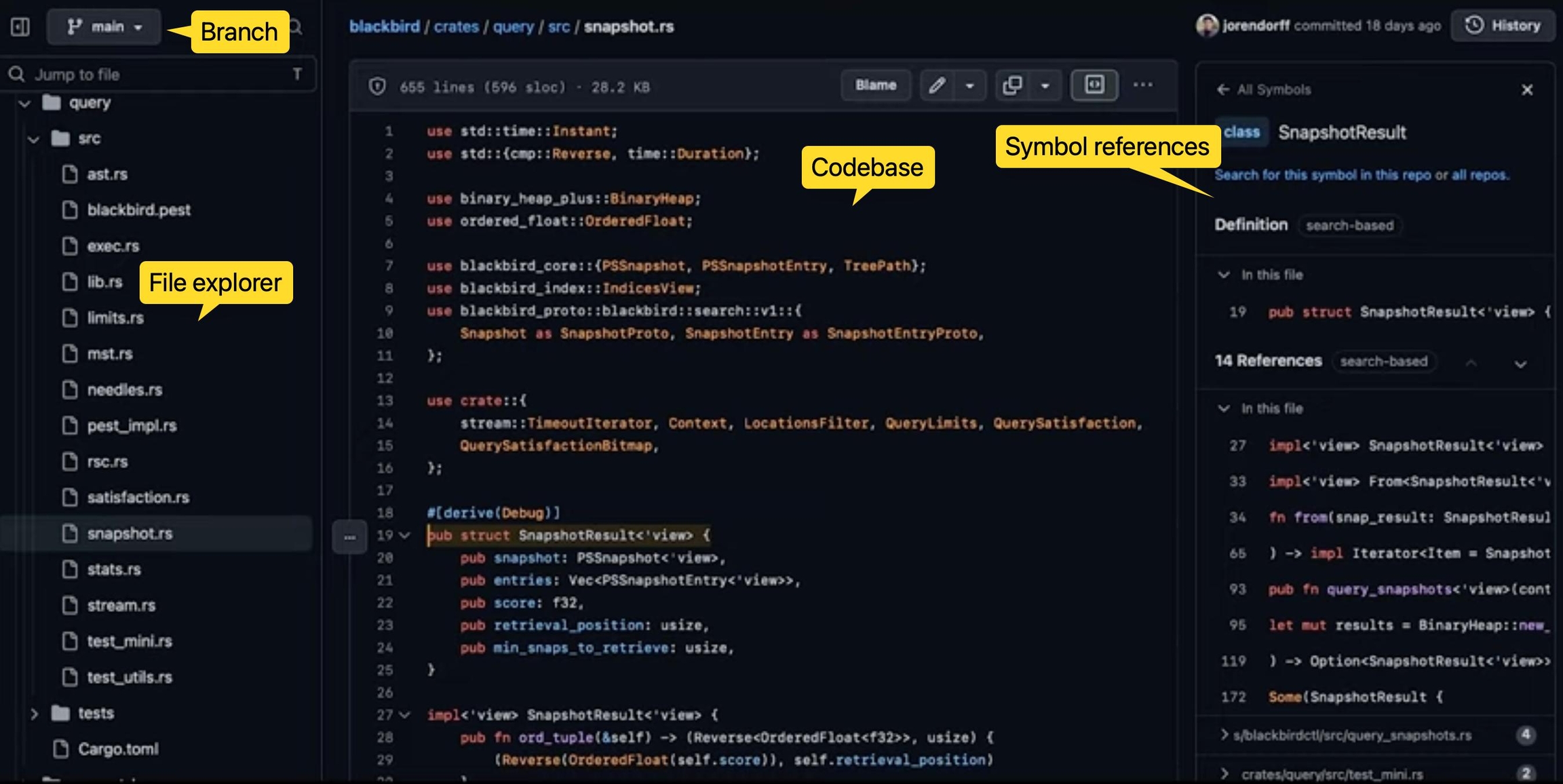The width and height of the screenshot is (1563, 784).
Task: Click line 19 actions ellipsis button
Action: (349, 537)
